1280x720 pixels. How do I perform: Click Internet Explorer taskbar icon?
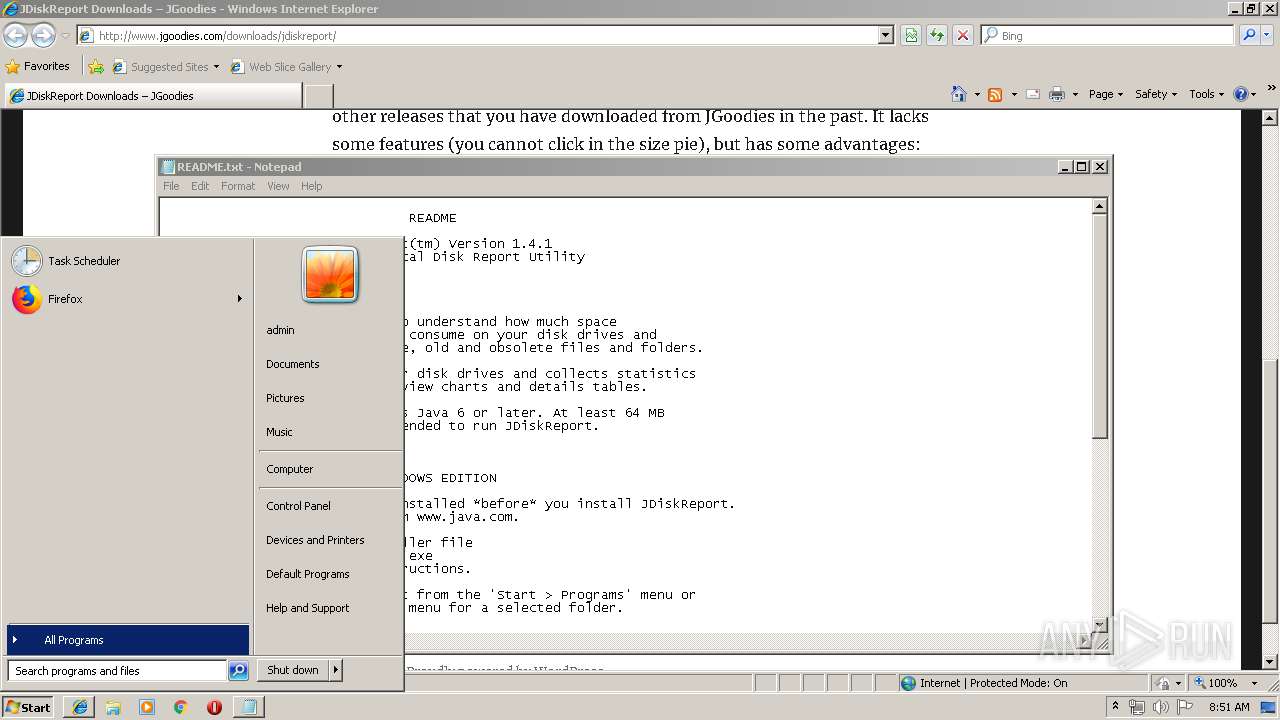click(80, 707)
